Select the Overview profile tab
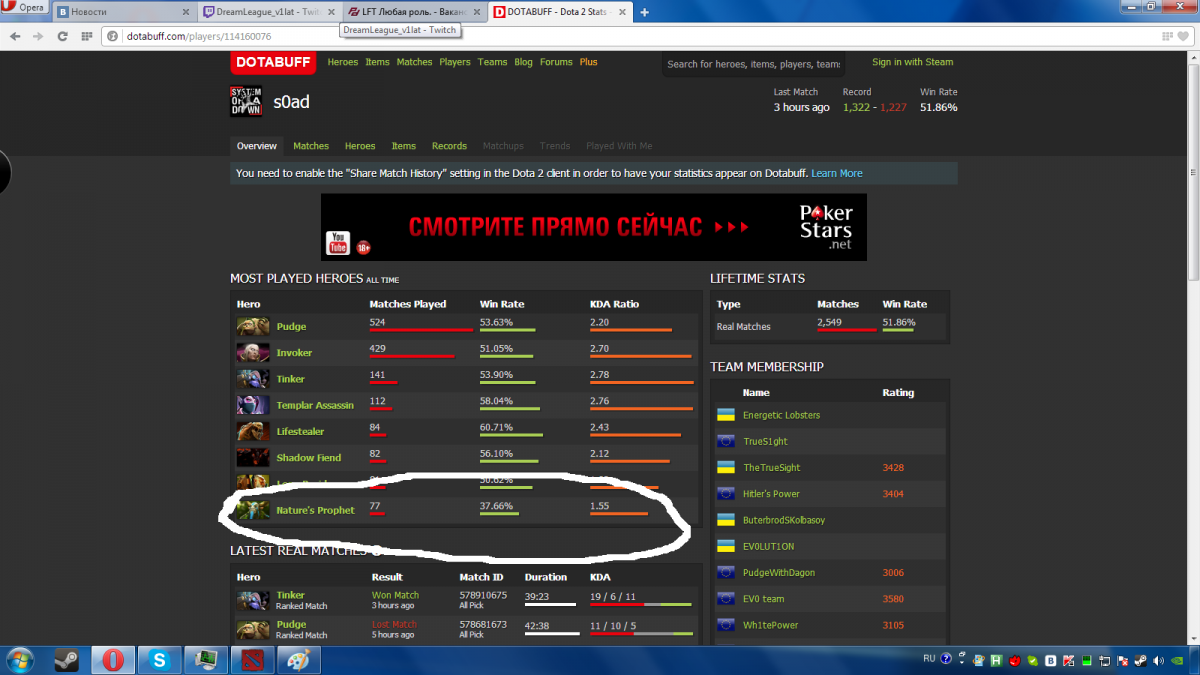Image resolution: width=1200 pixels, height=675 pixels. tap(257, 146)
